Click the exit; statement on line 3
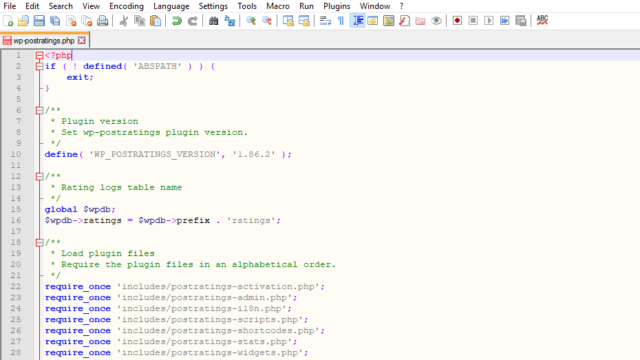Viewport: 640px width, 360px height. (80, 77)
